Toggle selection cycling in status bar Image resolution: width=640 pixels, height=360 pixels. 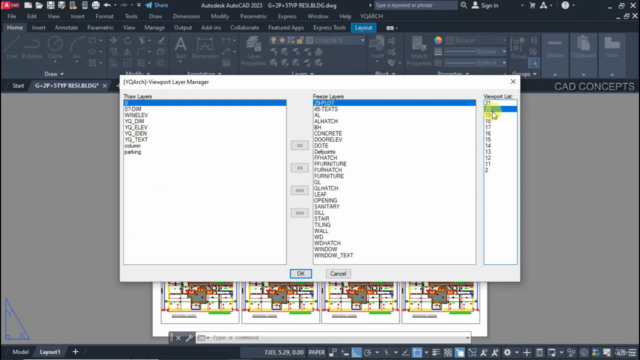[x=460, y=352]
